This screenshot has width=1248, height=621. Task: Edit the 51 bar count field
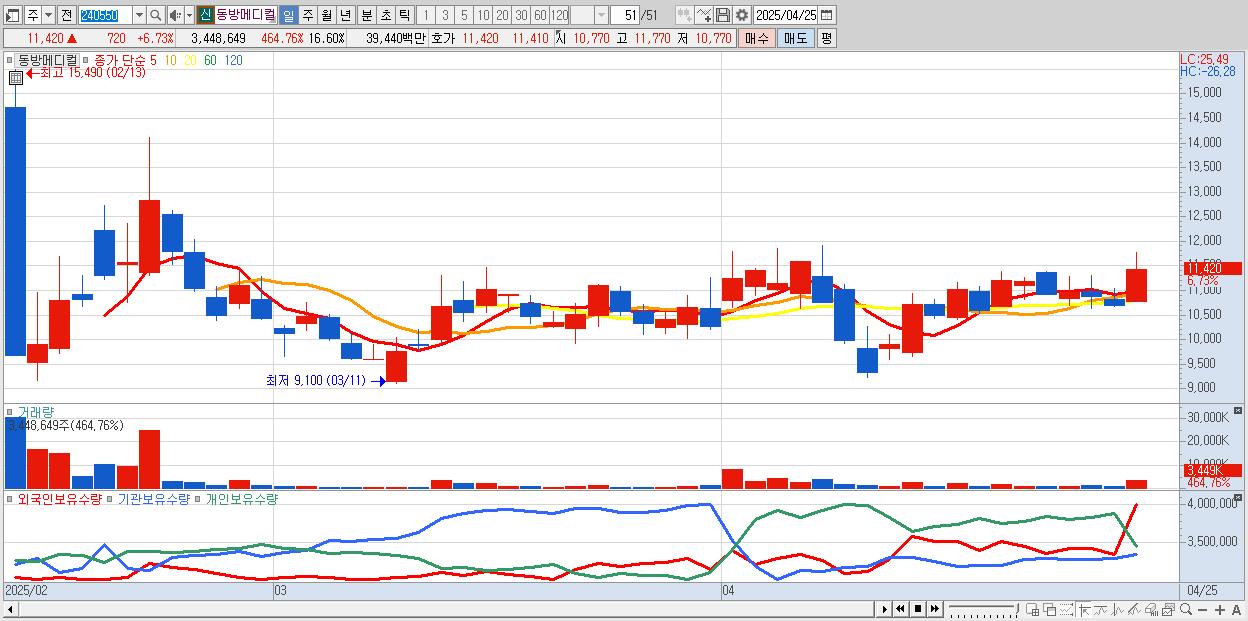[625, 15]
